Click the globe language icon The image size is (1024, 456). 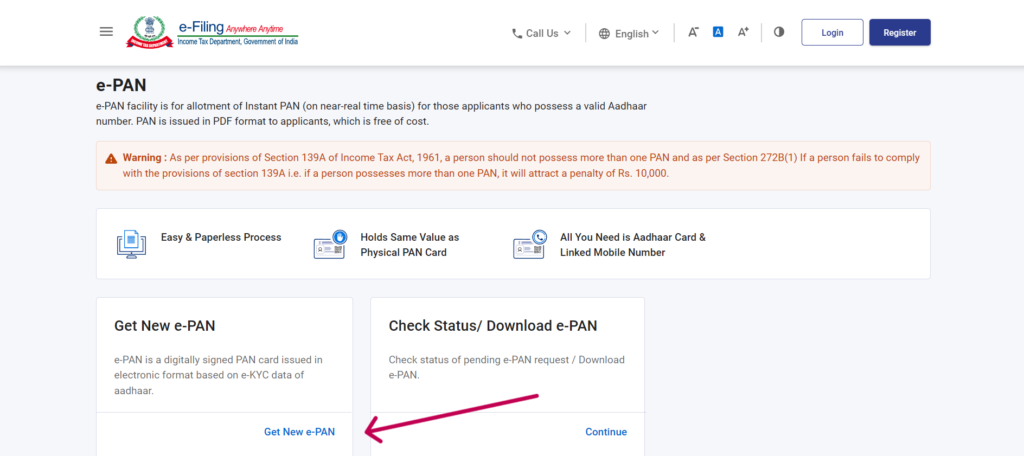coord(604,33)
